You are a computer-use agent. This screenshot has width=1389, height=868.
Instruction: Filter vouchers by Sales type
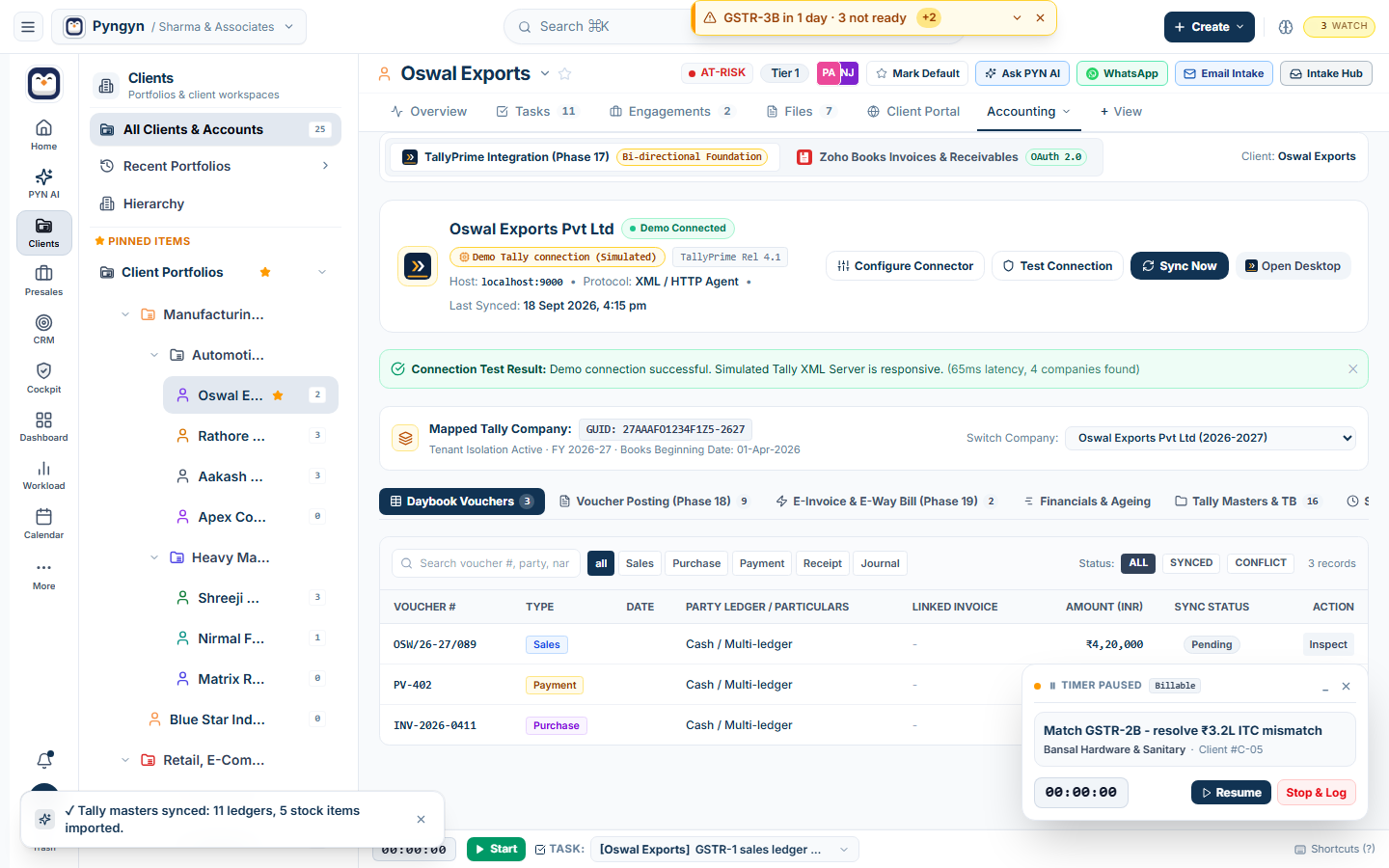(x=640, y=563)
